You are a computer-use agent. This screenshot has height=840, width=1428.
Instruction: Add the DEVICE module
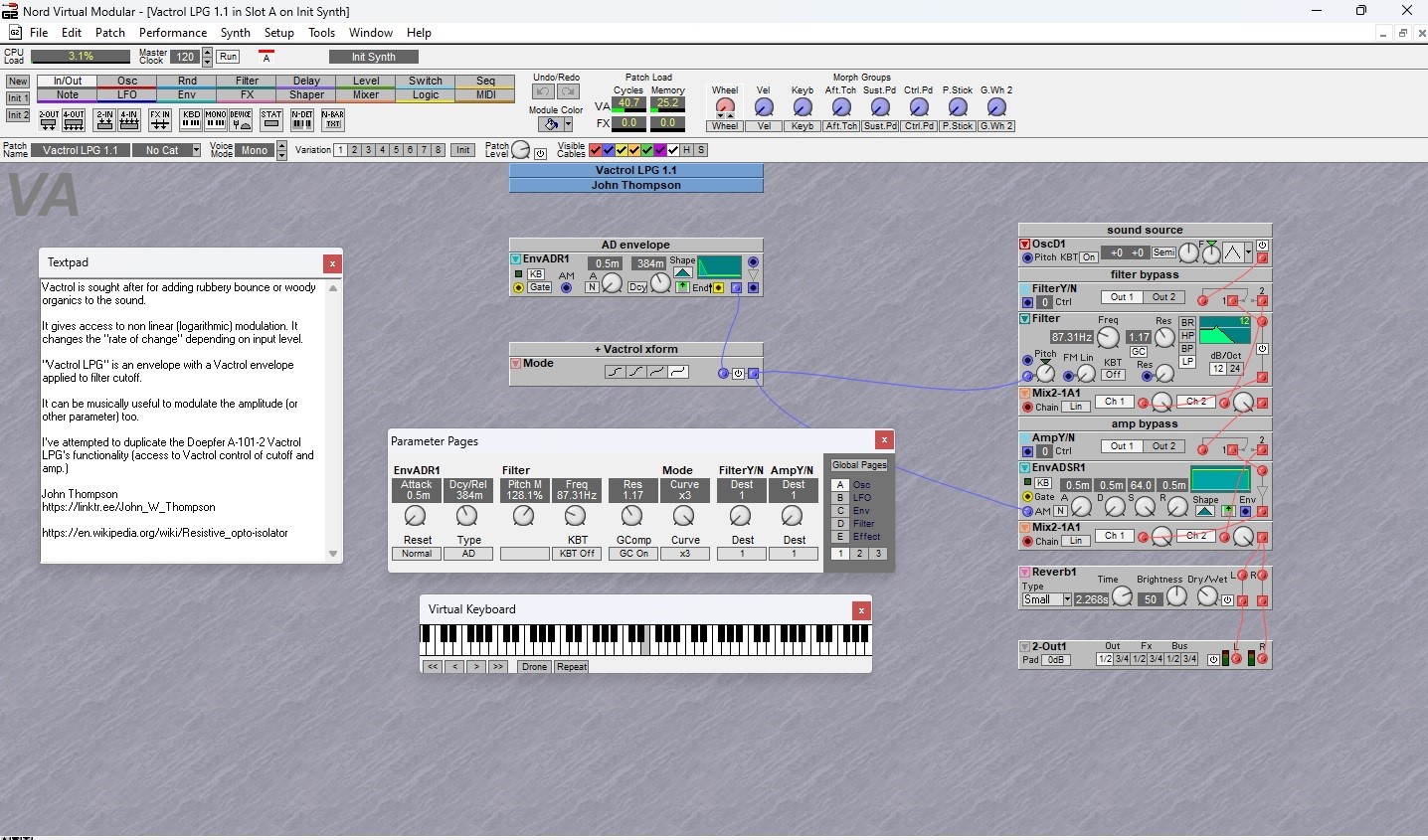click(241, 120)
